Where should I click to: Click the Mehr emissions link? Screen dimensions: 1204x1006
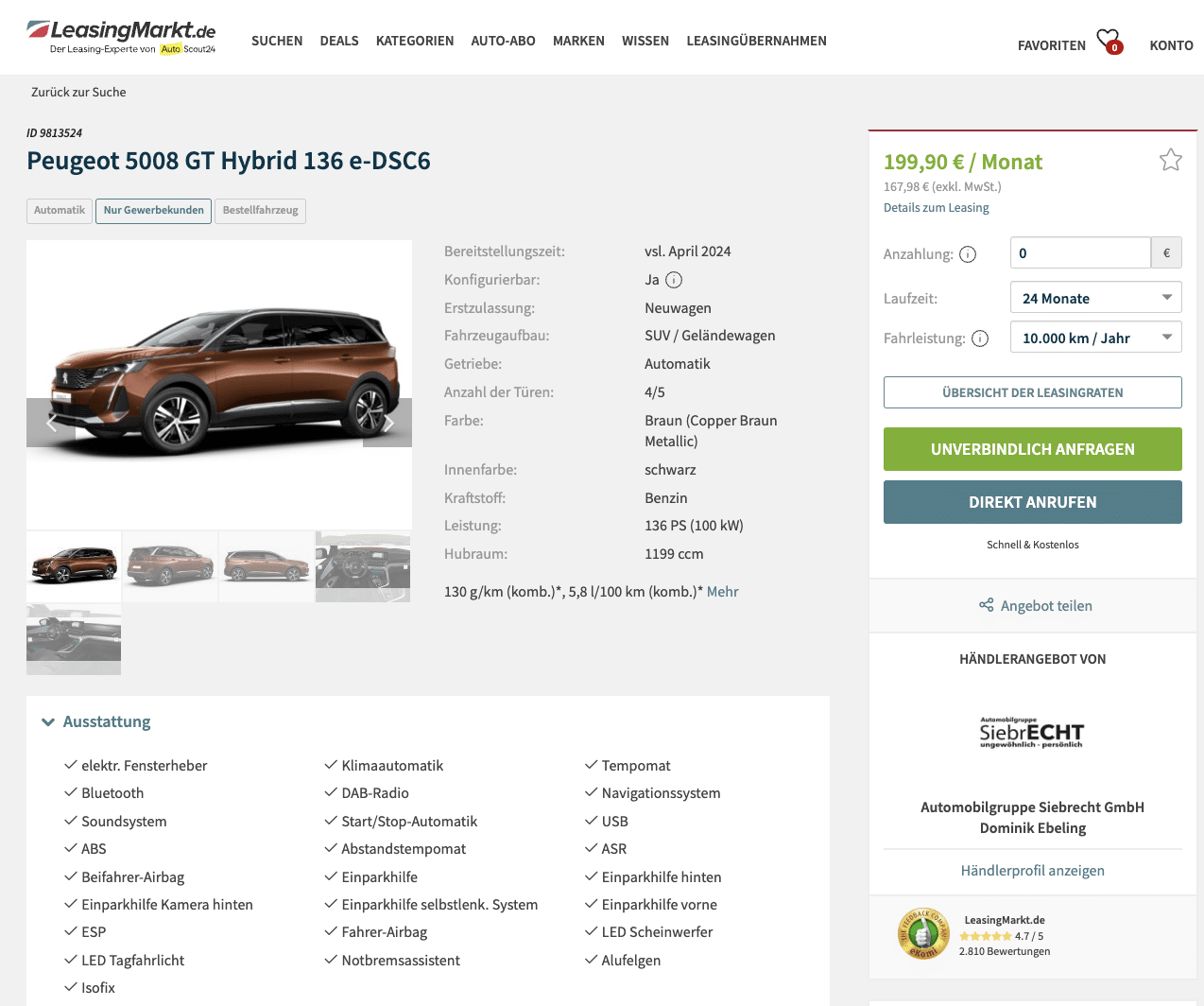pyautogui.click(x=723, y=592)
